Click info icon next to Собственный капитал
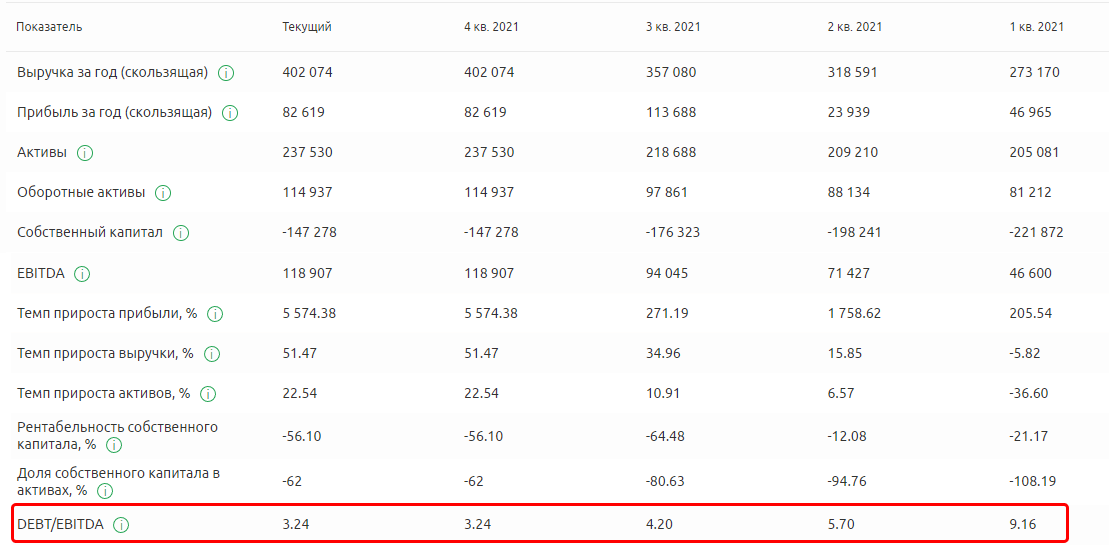This screenshot has width=1109, height=545. click(x=181, y=233)
